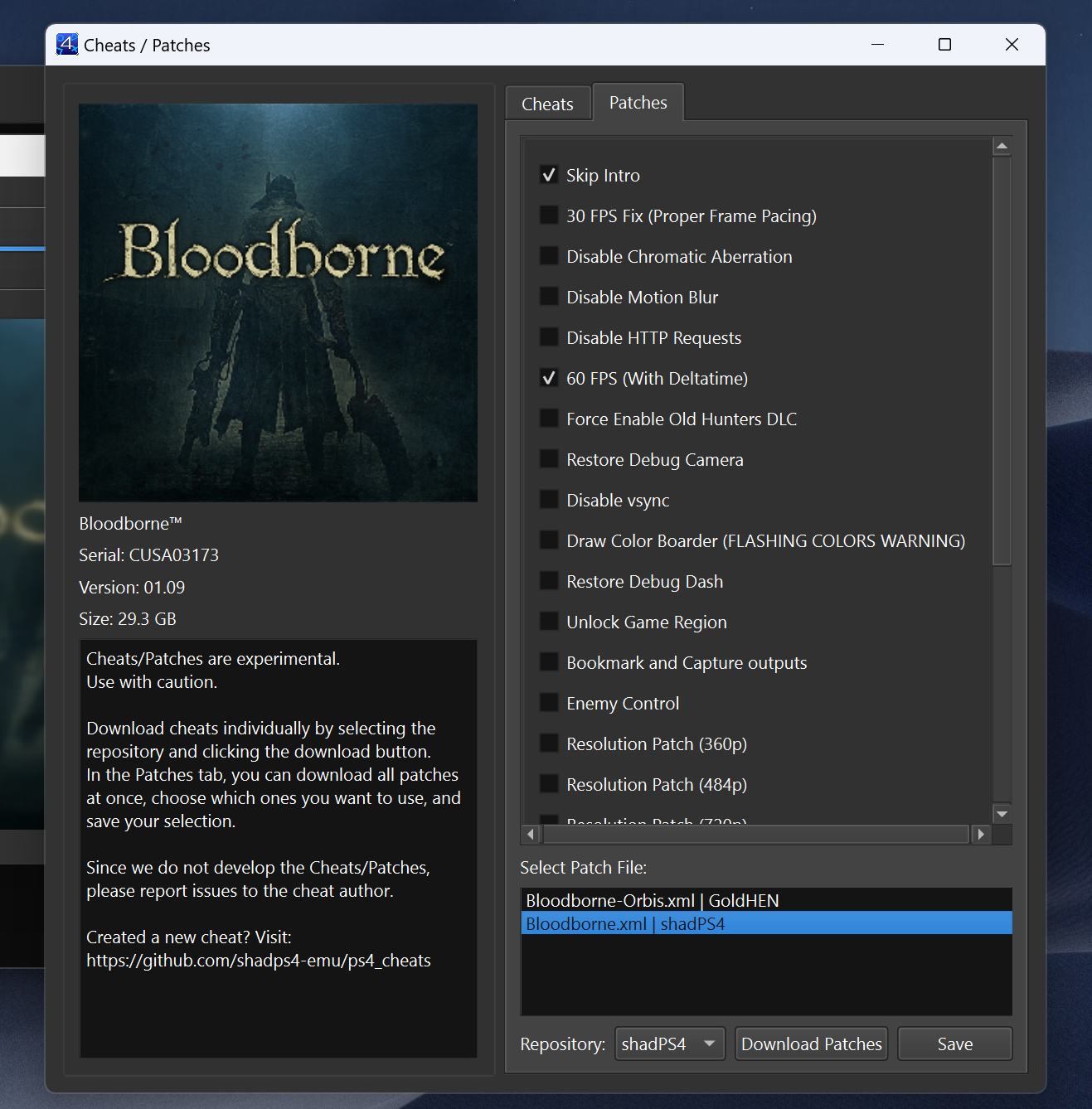Enable the Disable Chromatic Aberration checkbox

tap(549, 256)
